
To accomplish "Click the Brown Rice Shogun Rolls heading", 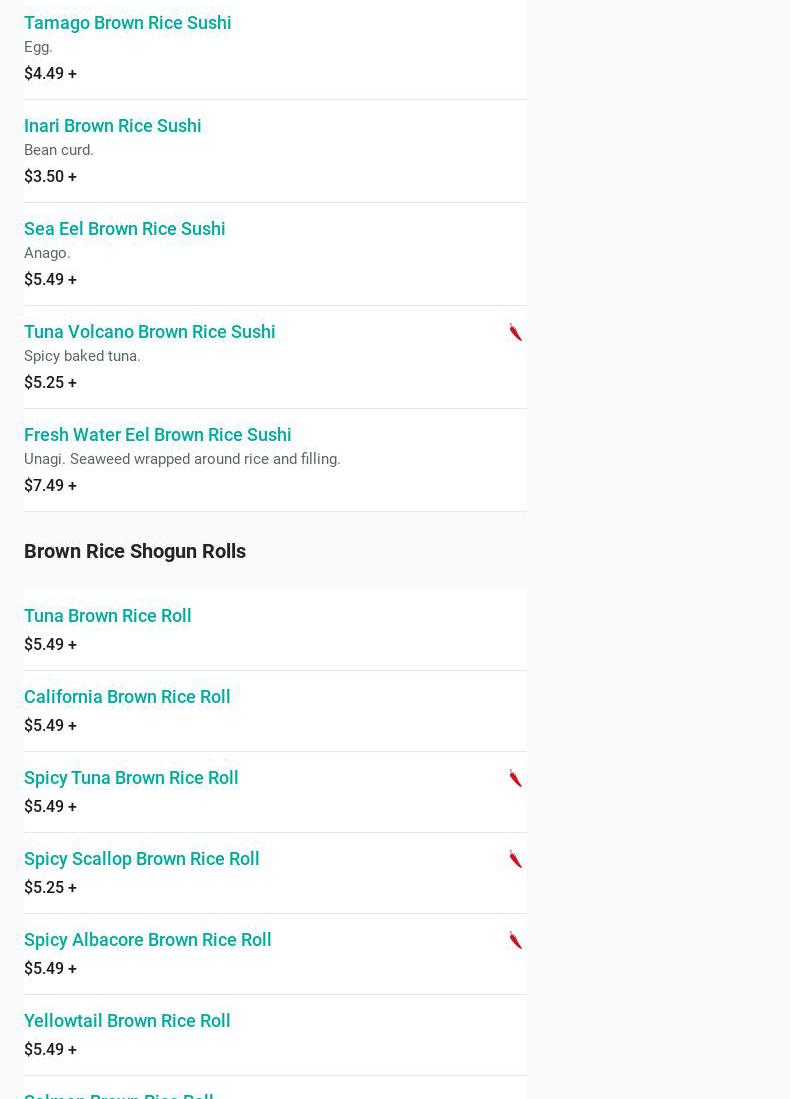I will point(135,551).
